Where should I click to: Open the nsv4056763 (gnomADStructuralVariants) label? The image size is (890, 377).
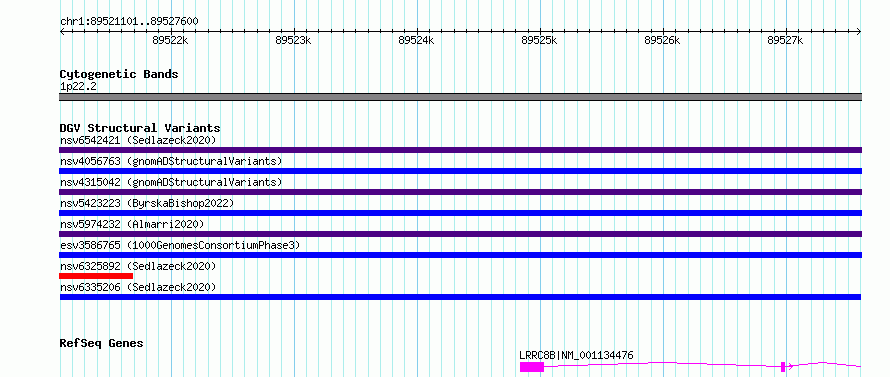point(171,161)
